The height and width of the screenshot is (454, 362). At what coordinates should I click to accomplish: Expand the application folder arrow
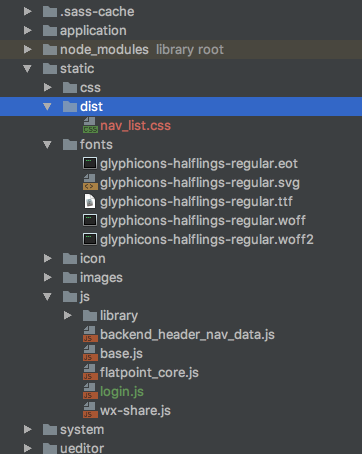pyautogui.click(x=28, y=30)
